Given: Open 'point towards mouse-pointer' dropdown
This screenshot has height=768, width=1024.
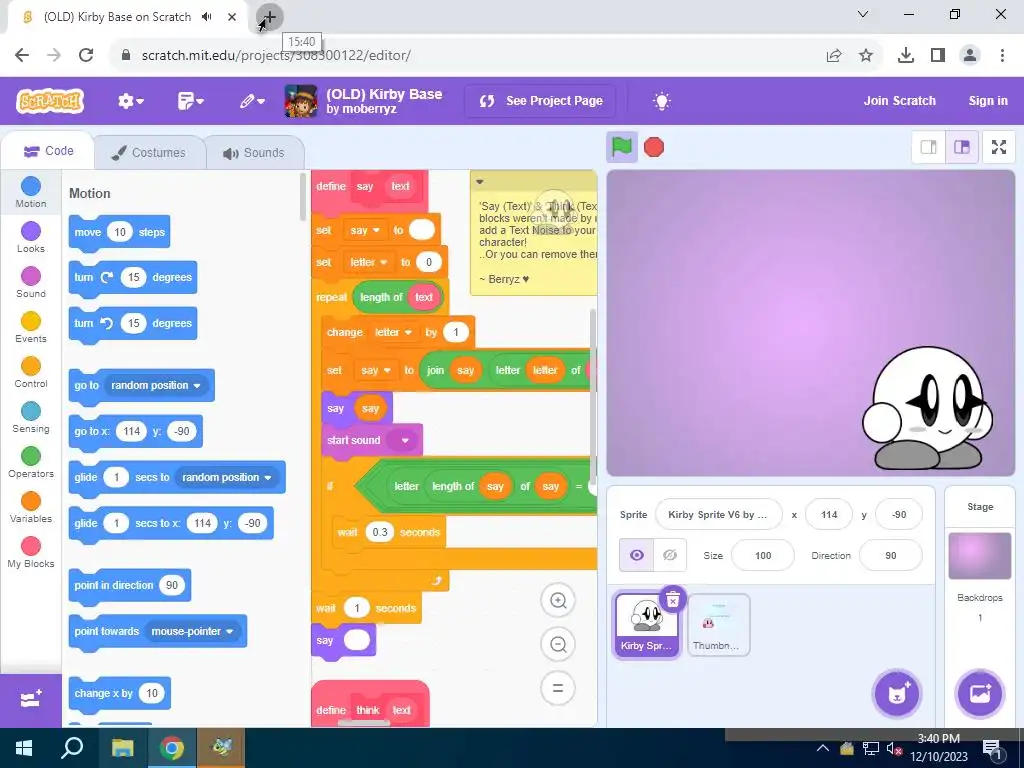Looking at the screenshot, I should (x=192, y=632).
